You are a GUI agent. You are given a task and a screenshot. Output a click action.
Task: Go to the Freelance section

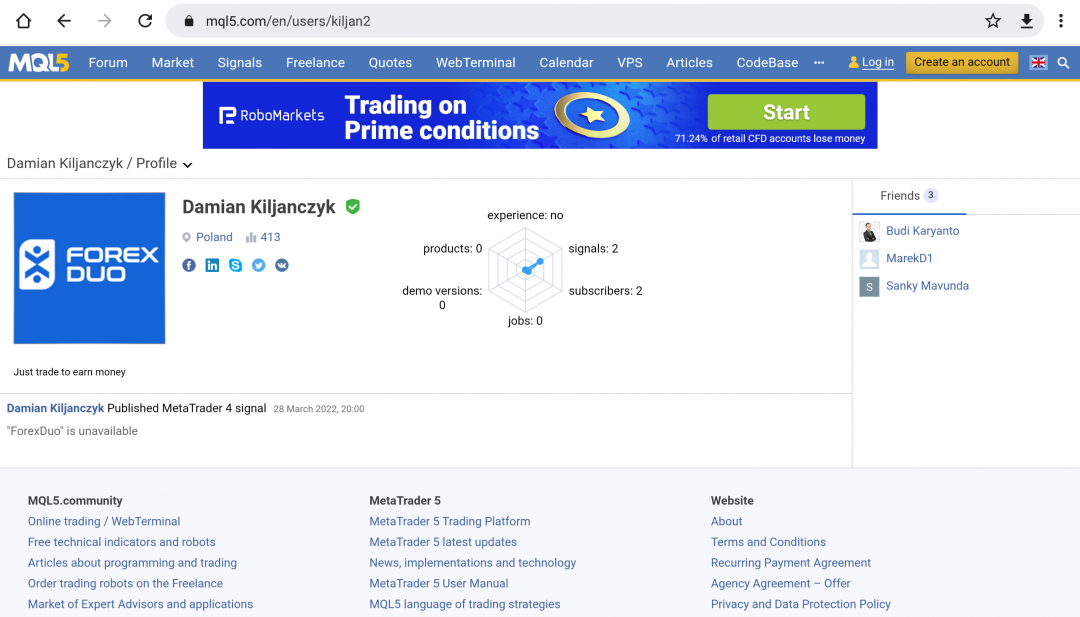tap(315, 62)
